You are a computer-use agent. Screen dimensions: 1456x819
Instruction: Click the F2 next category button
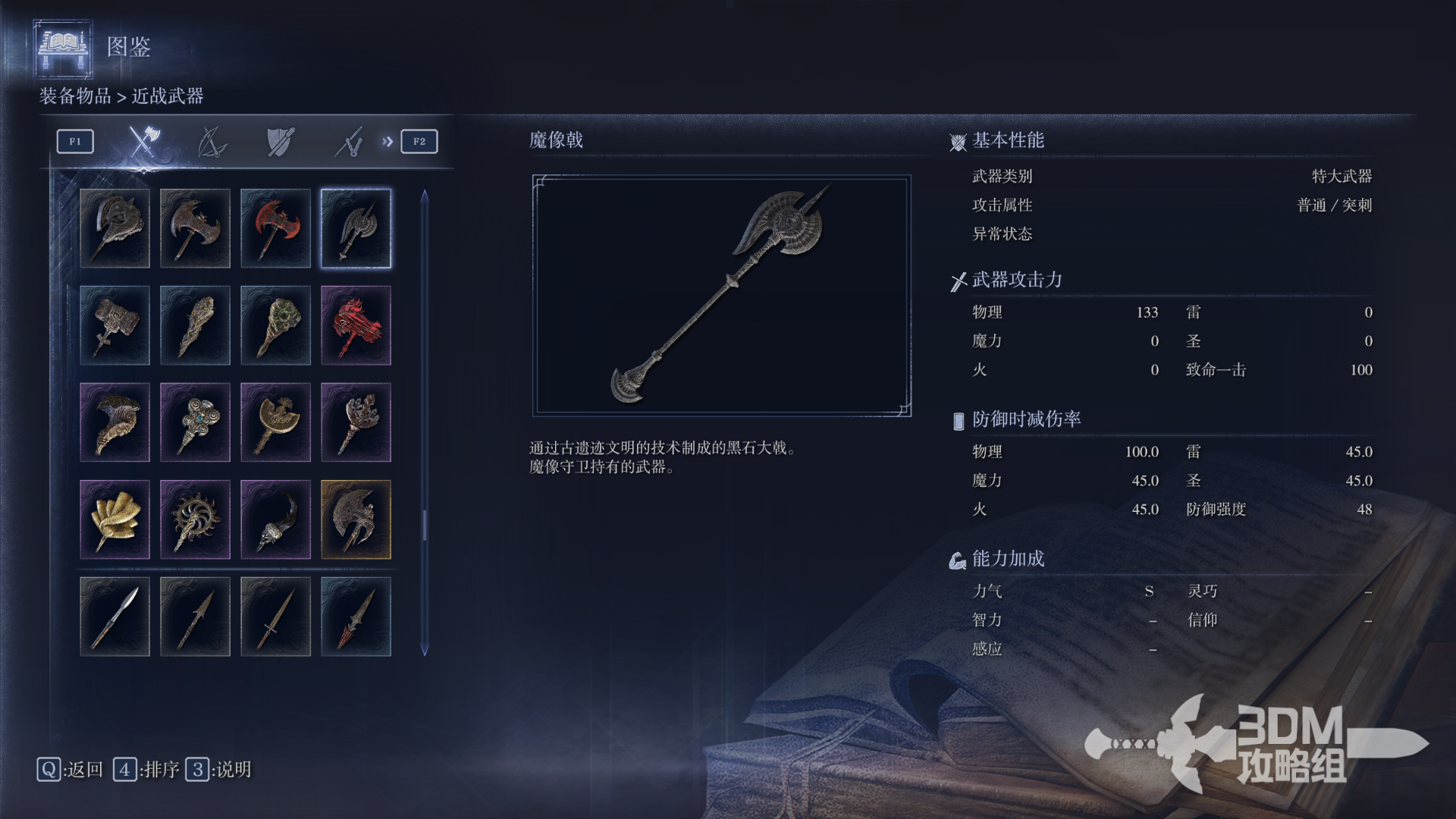click(419, 142)
